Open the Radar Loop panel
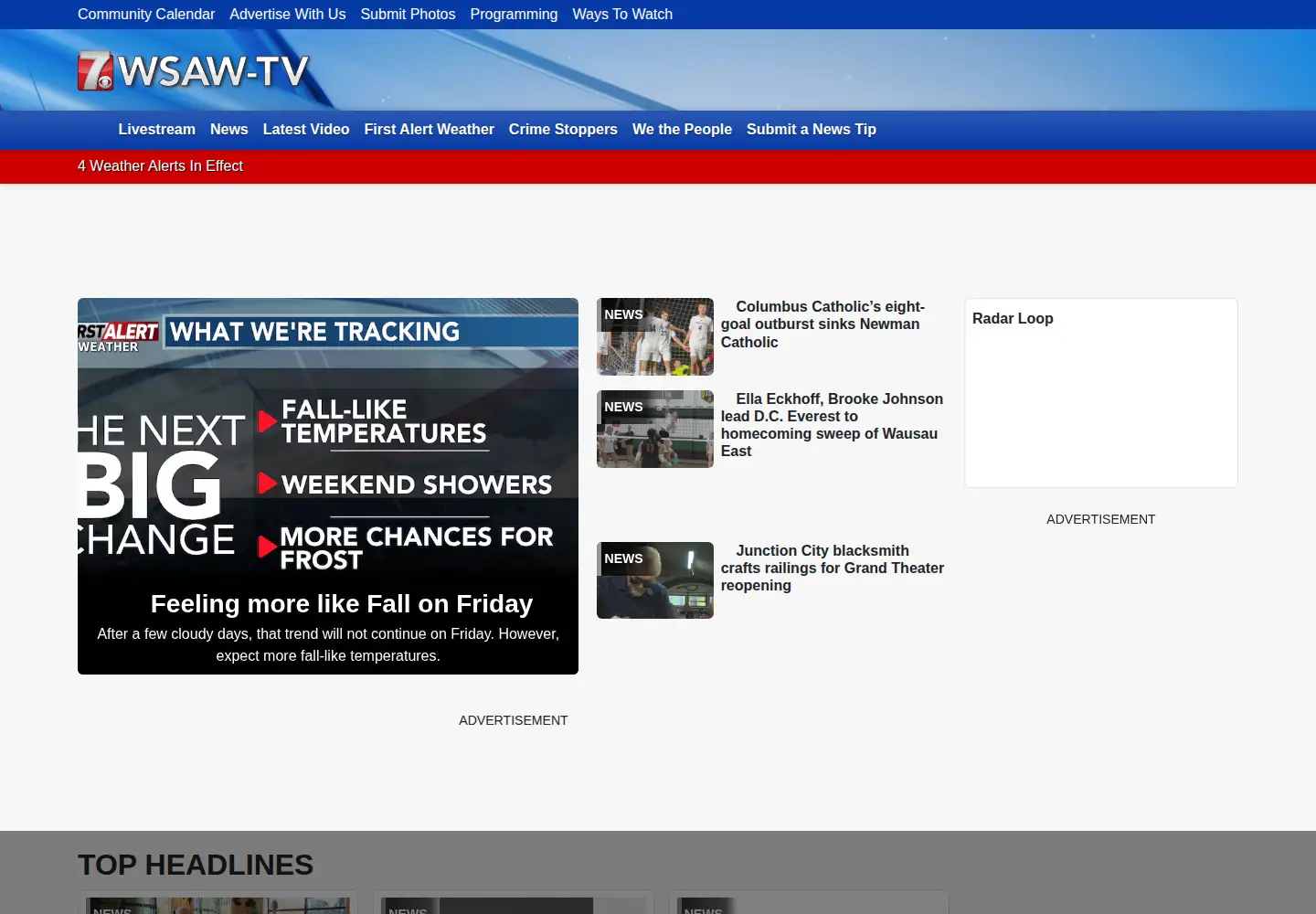Viewport: 1316px width, 914px height. [x=1101, y=393]
